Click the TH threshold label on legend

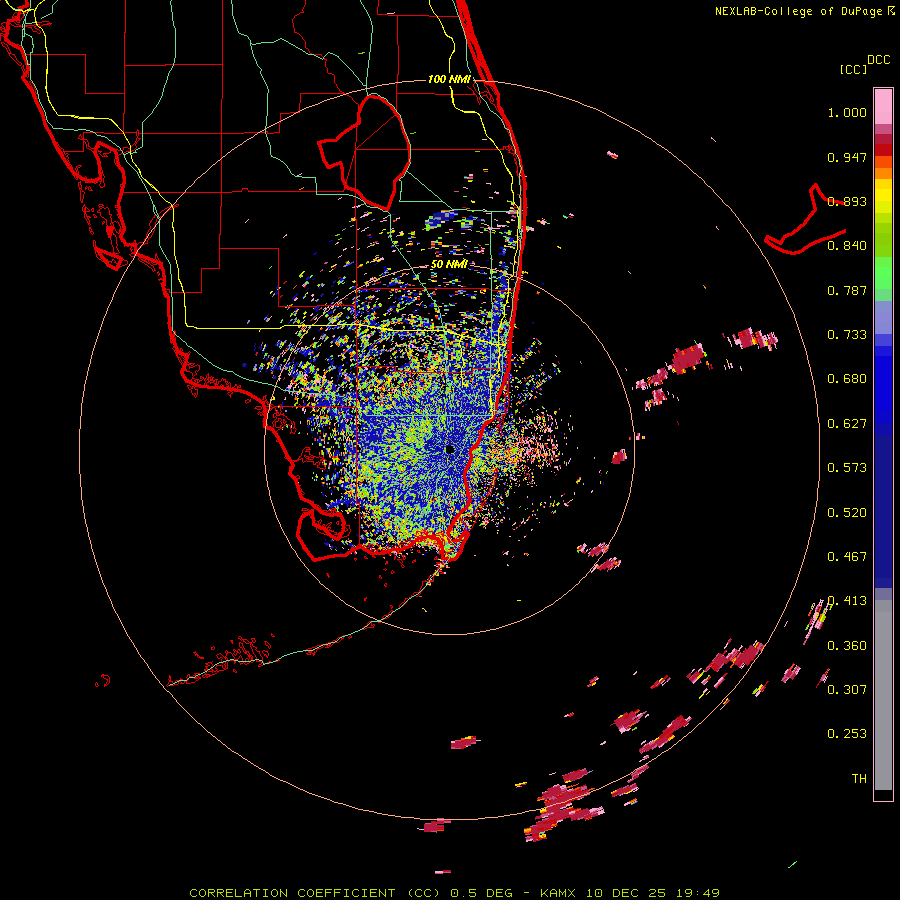pyautogui.click(x=859, y=779)
